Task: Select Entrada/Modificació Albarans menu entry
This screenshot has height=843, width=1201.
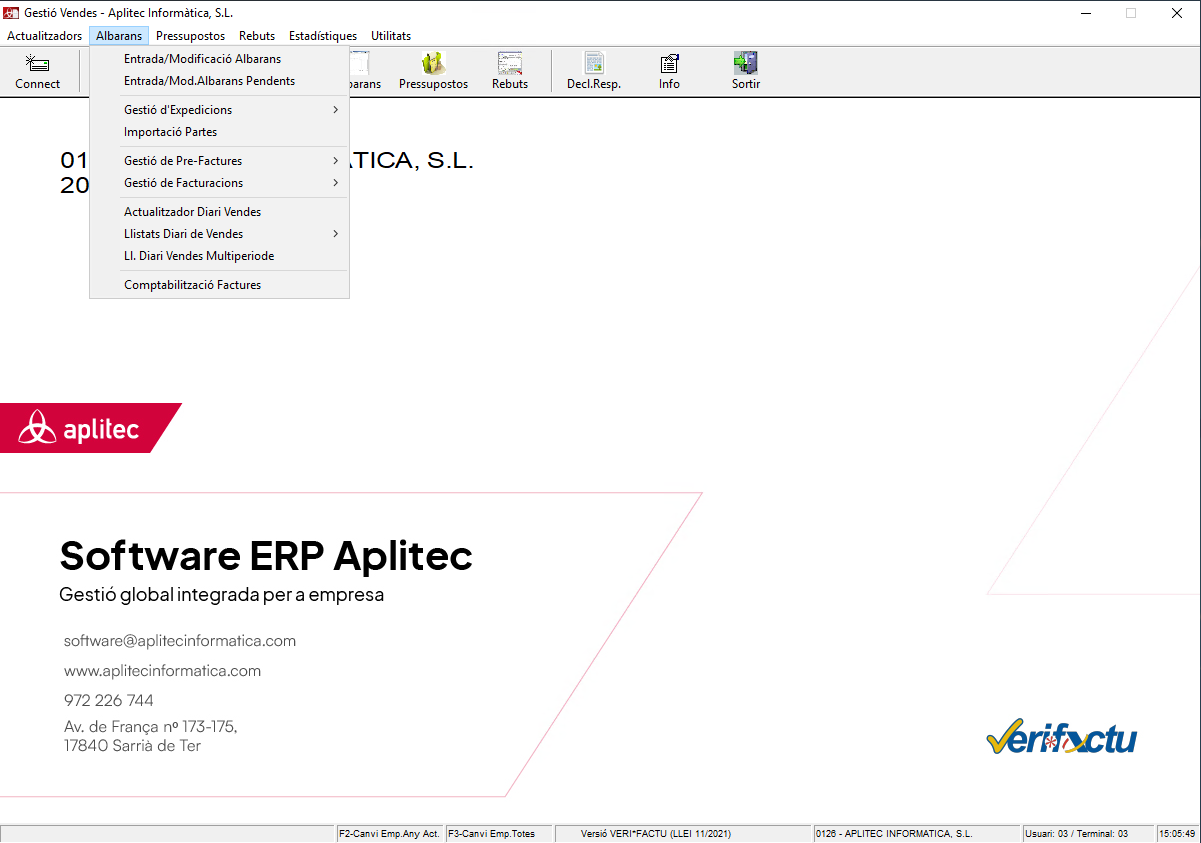Action: 202,59
